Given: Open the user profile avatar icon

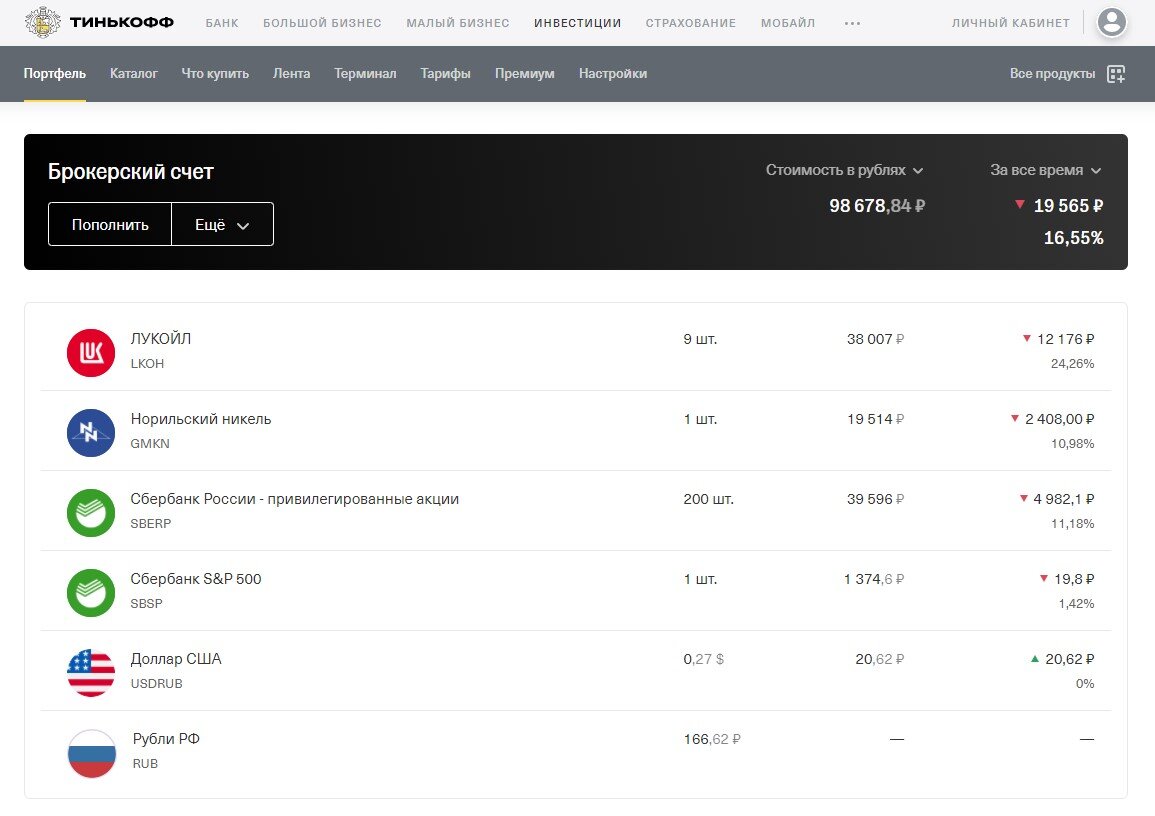Looking at the screenshot, I should pos(1112,22).
